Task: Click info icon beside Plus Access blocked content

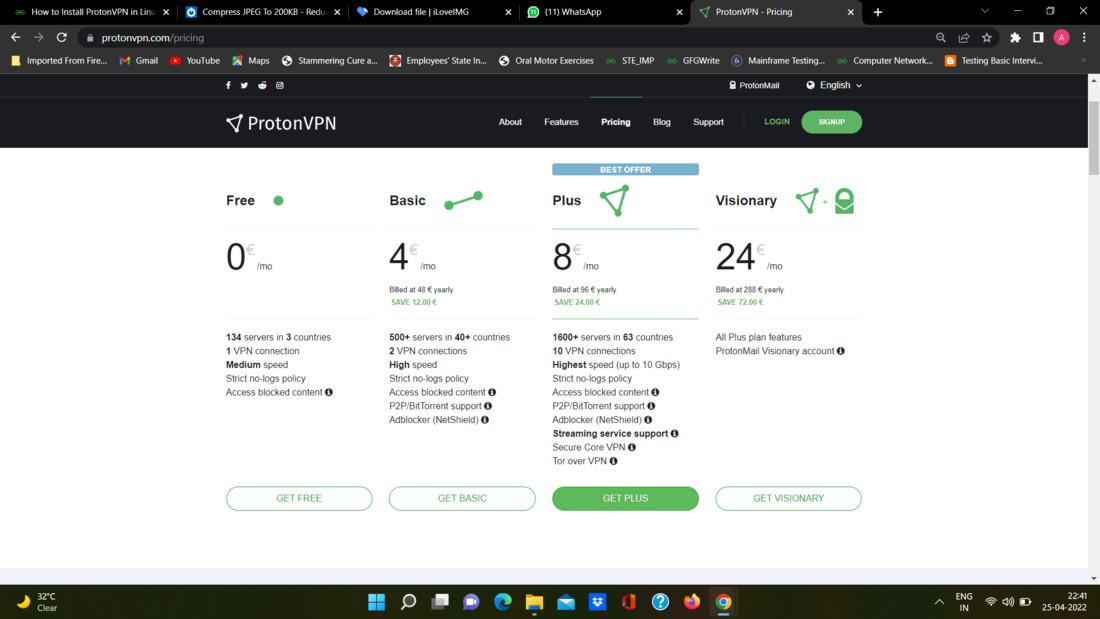Action: click(x=655, y=392)
